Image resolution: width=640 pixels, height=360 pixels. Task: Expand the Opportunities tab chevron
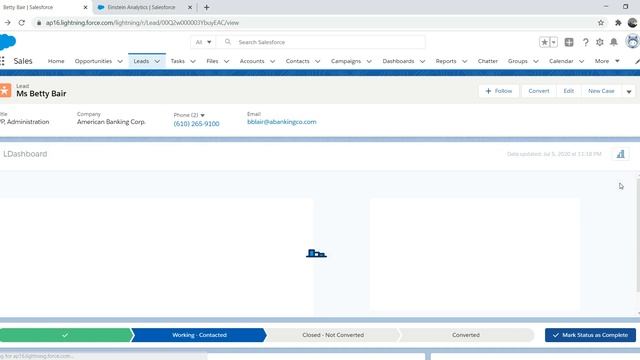120,61
